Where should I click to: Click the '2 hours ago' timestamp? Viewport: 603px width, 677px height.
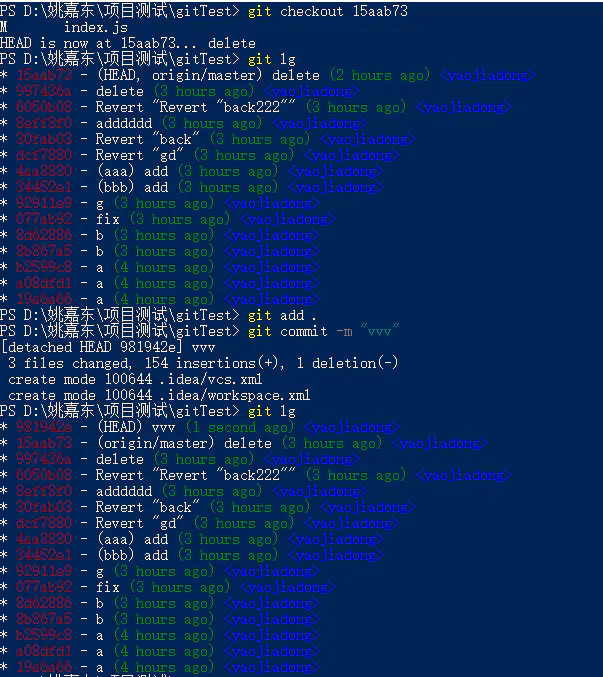tap(380, 75)
